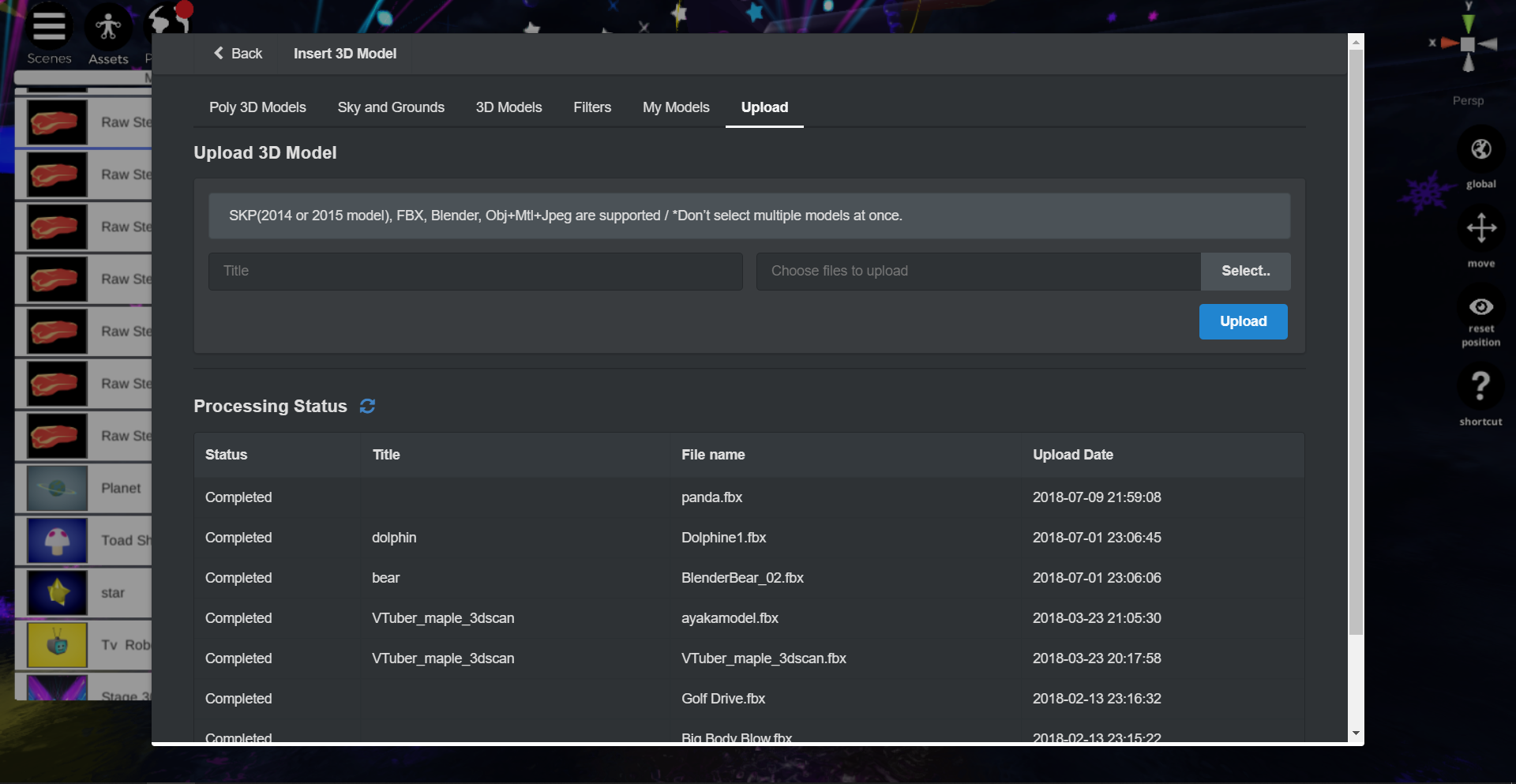The height and width of the screenshot is (784, 1516).
Task: Go back using the Back arrow
Action: click(238, 54)
